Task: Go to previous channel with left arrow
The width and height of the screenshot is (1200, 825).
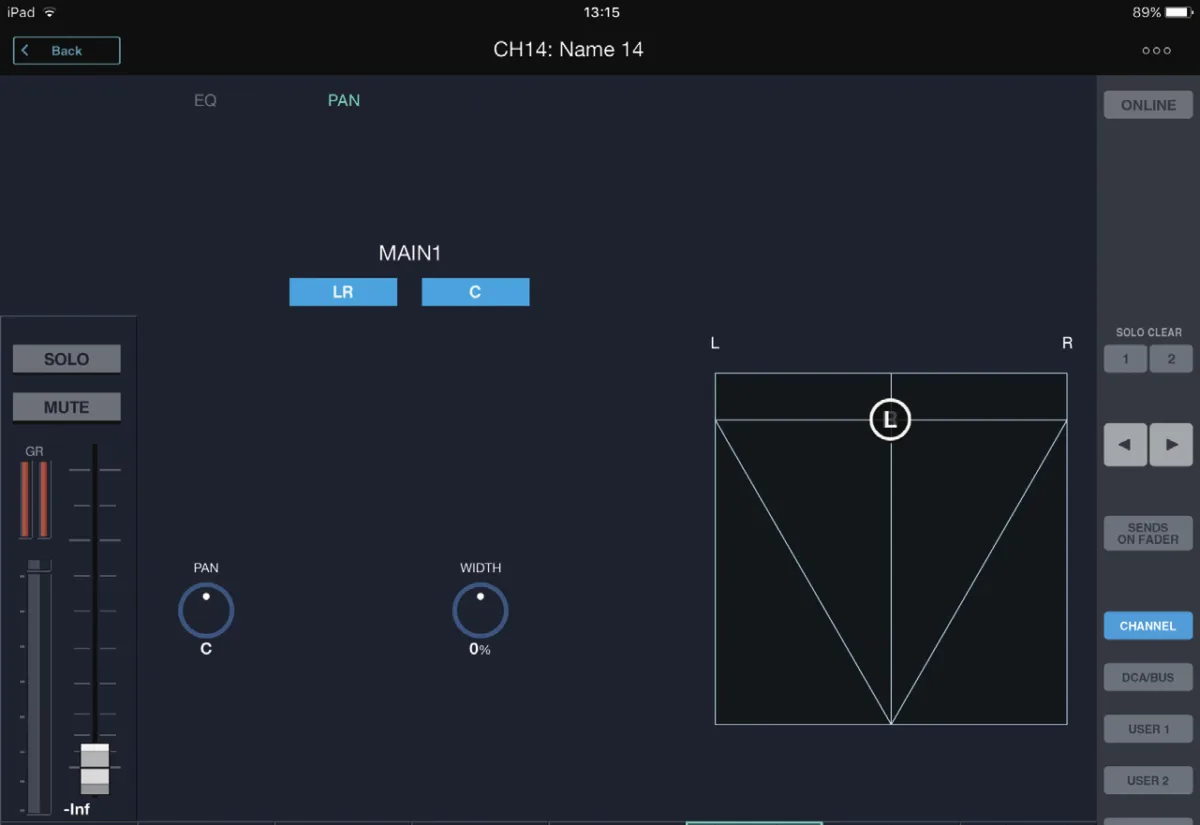Action: click(x=1125, y=445)
